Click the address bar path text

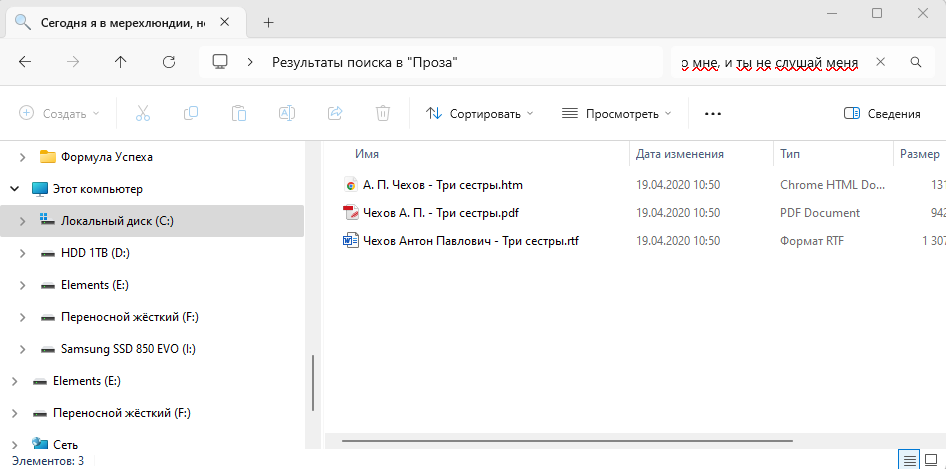(x=364, y=62)
